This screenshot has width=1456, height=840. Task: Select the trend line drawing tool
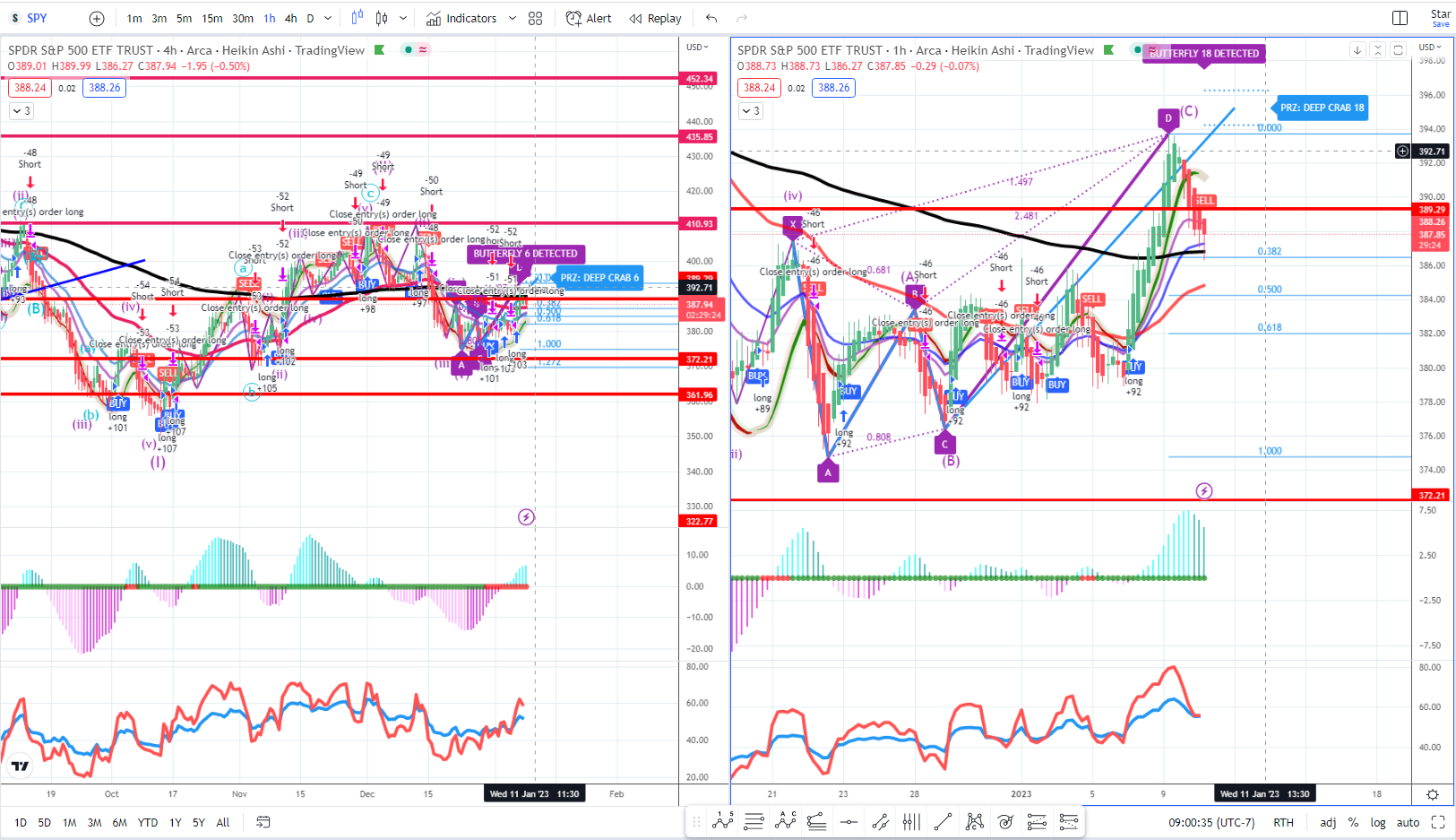(943, 821)
